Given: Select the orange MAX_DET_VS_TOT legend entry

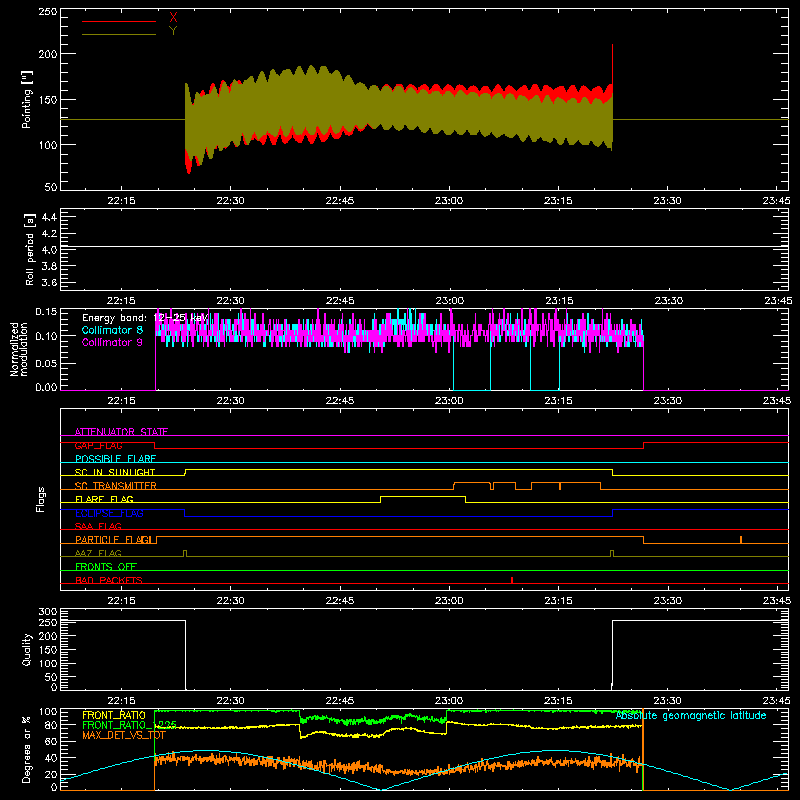Looking at the screenshot, I should click(123, 735).
